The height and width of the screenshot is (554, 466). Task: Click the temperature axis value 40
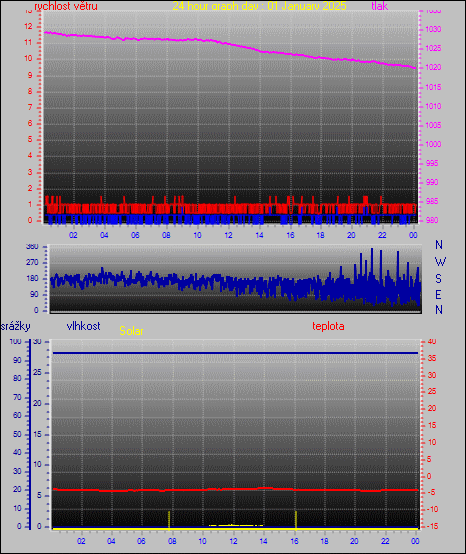tap(432, 342)
